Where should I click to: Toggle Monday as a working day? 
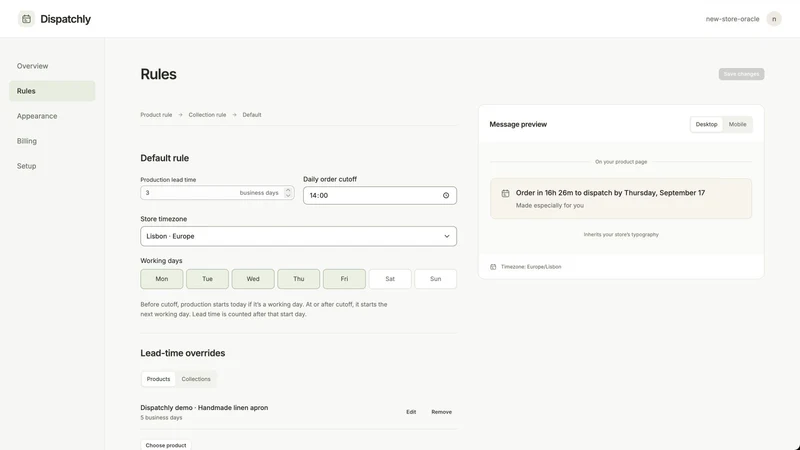[x=162, y=279]
